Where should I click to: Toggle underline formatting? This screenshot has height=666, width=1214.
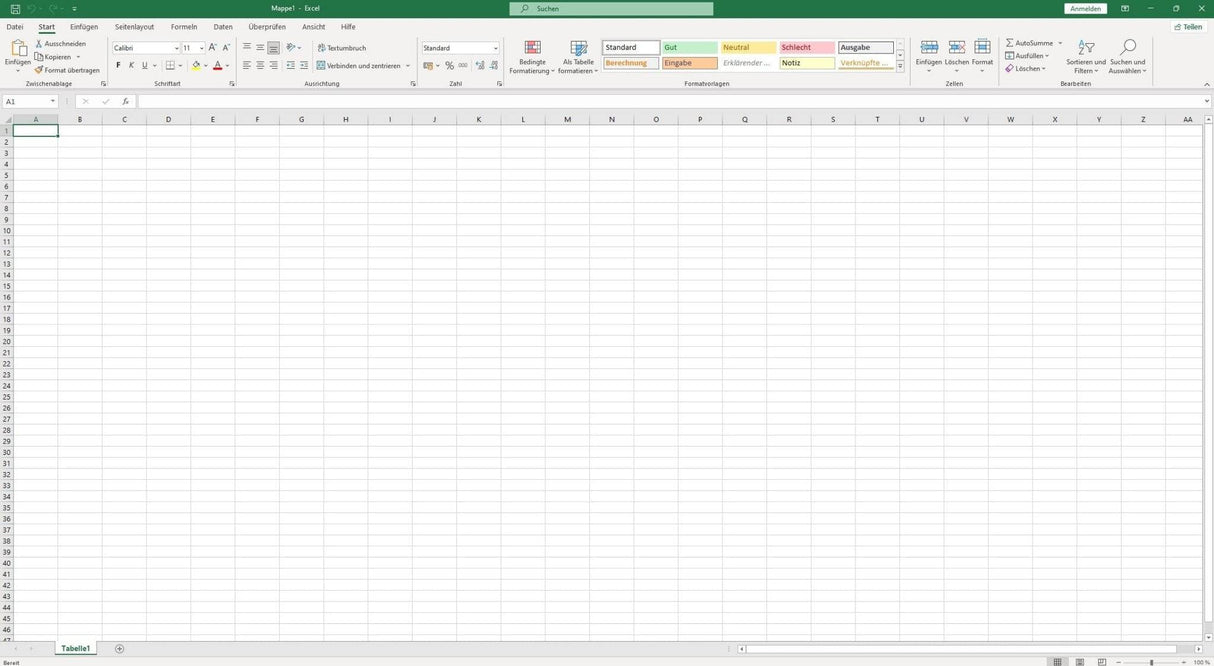[144, 65]
